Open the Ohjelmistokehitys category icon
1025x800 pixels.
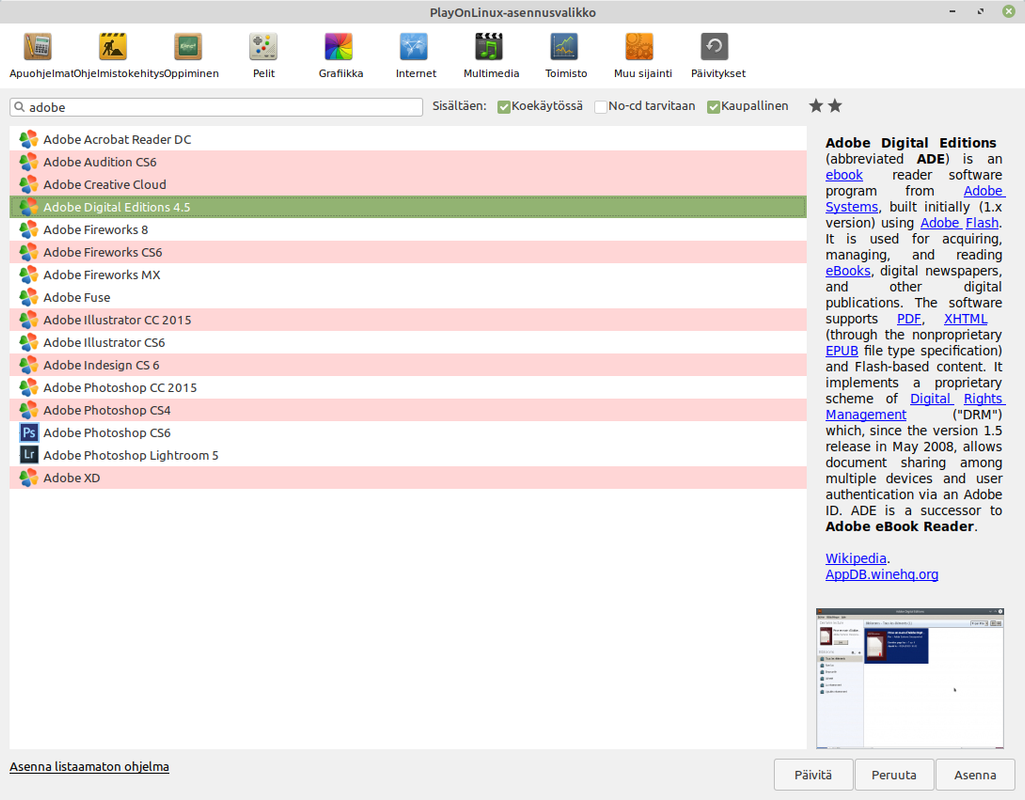[x=113, y=47]
